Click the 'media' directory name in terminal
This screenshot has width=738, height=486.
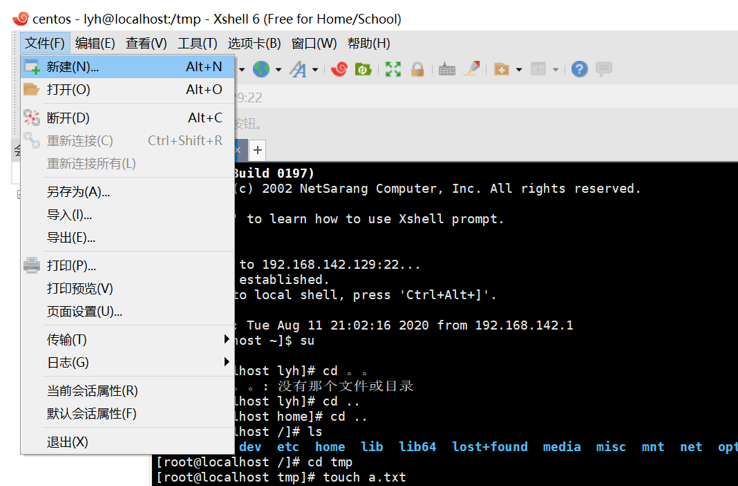point(562,446)
